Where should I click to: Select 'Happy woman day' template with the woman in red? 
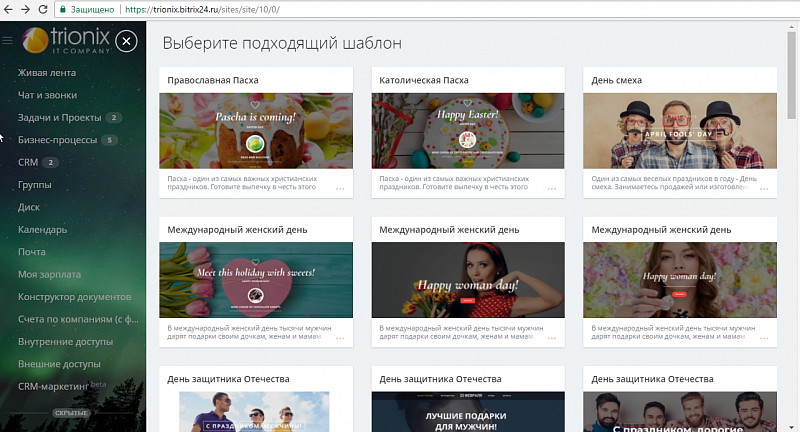(468, 280)
